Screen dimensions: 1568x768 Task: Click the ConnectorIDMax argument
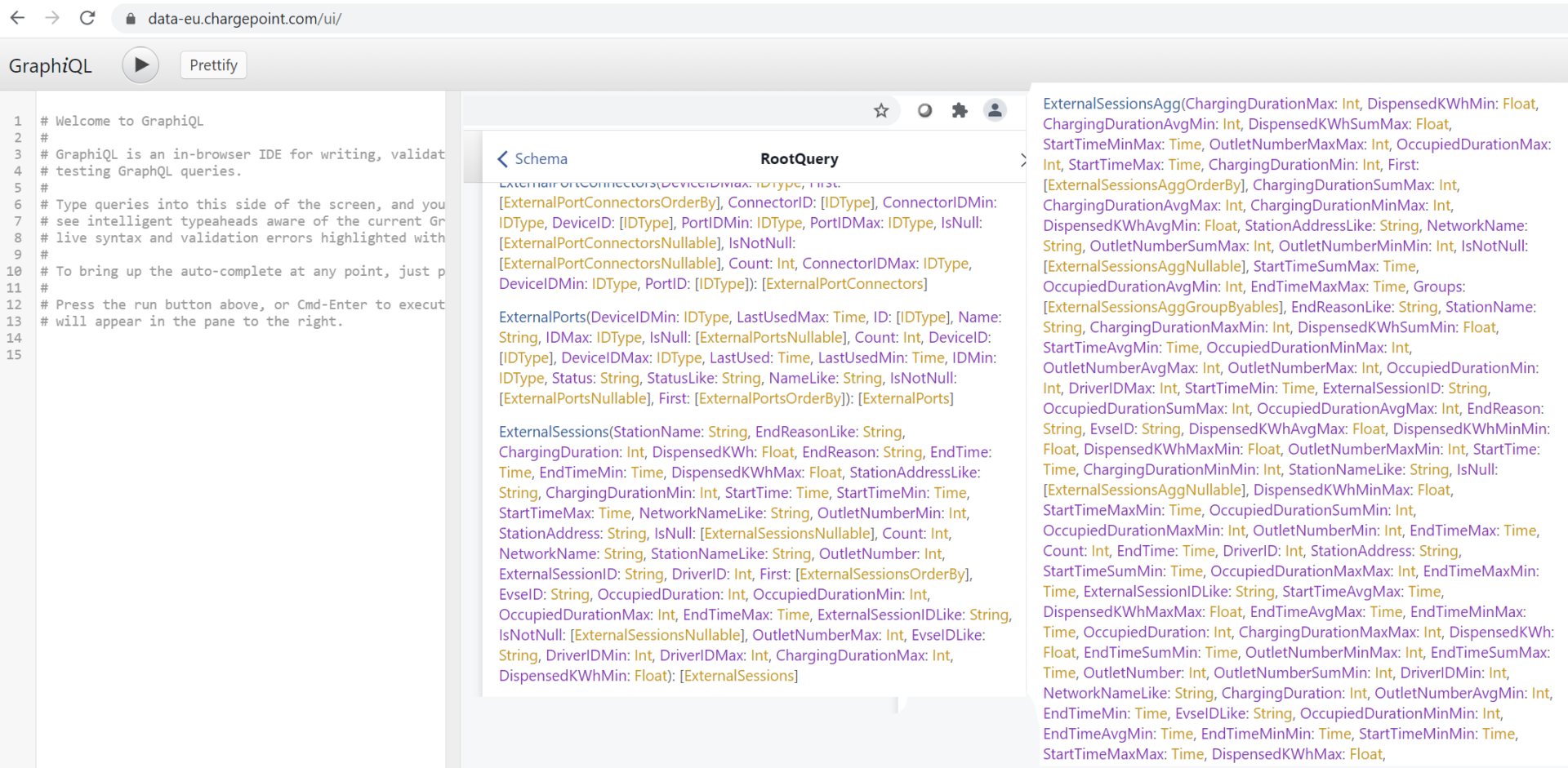tap(858, 264)
